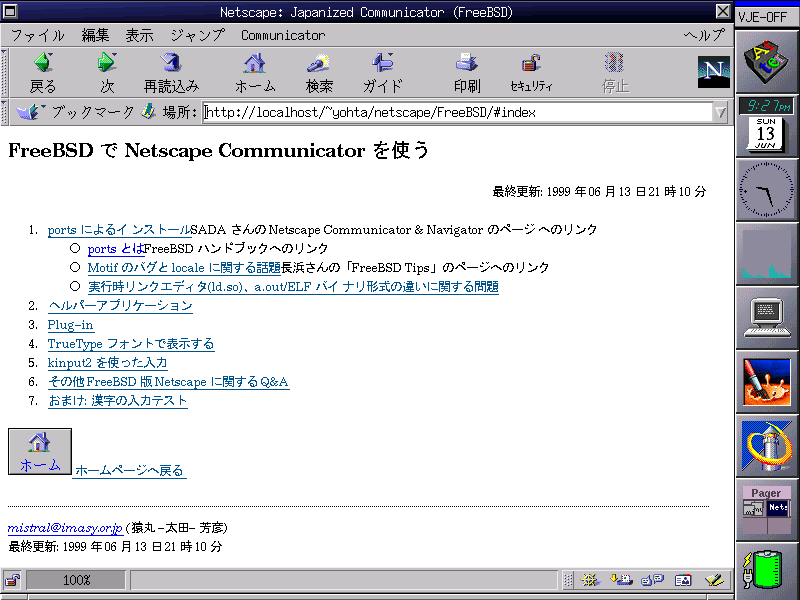Click the house image button labeled ホーム
800x600 pixels.
coord(40,452)
